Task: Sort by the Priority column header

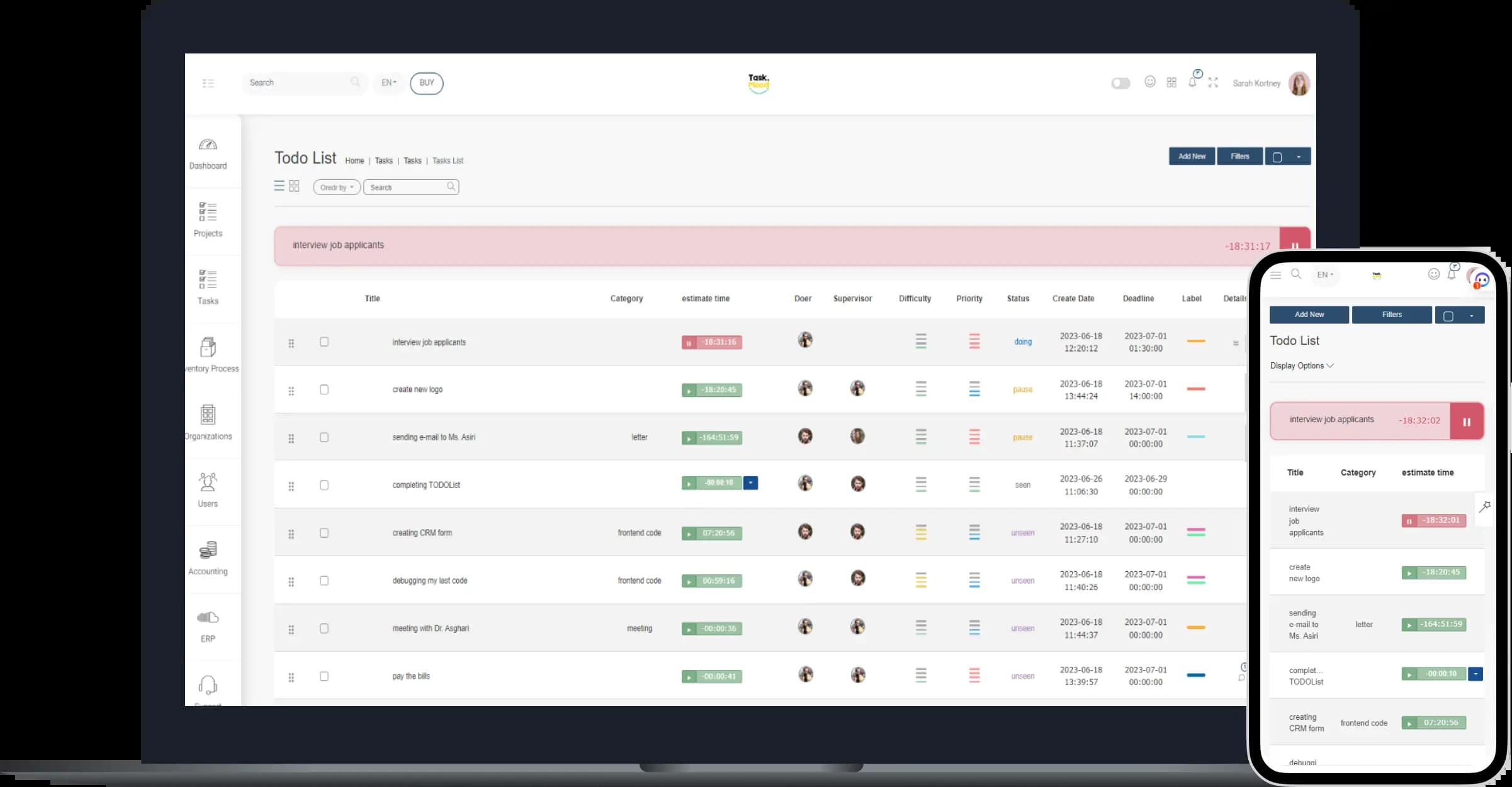Action: 969,299
